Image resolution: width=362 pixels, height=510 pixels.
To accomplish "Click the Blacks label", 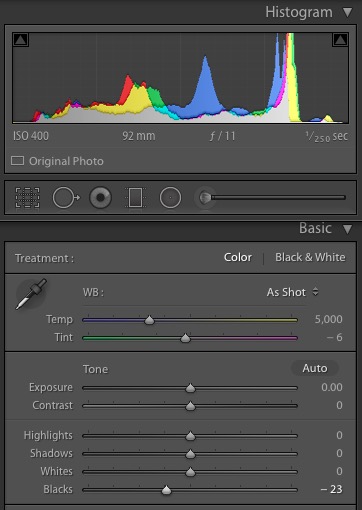I will [58, 489].
